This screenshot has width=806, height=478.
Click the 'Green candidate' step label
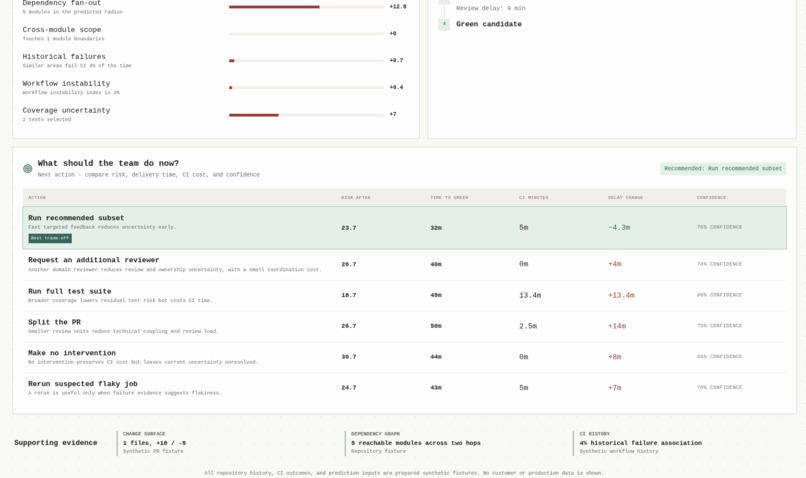click(x=489, y=24)
